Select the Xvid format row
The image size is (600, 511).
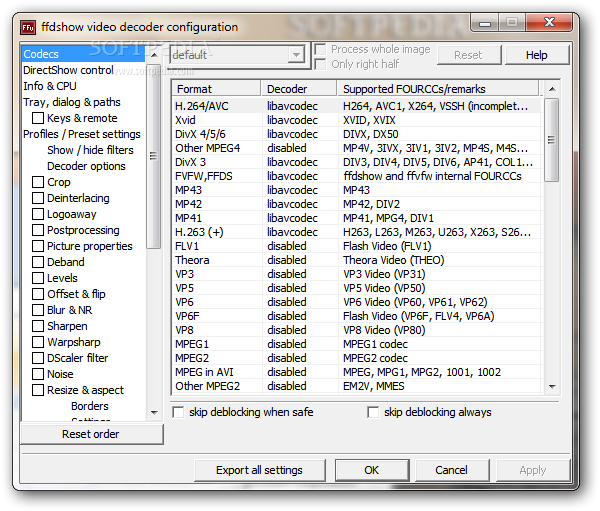(357, 120)
